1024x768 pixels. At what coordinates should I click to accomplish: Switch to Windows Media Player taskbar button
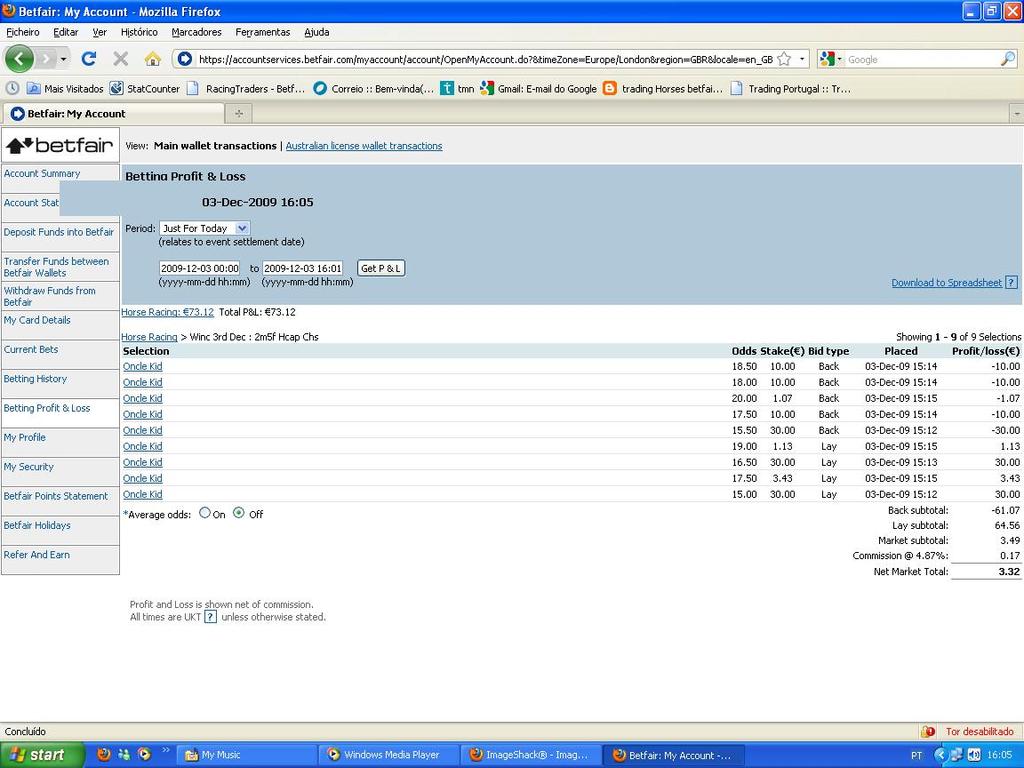click(x=391, y=755)
